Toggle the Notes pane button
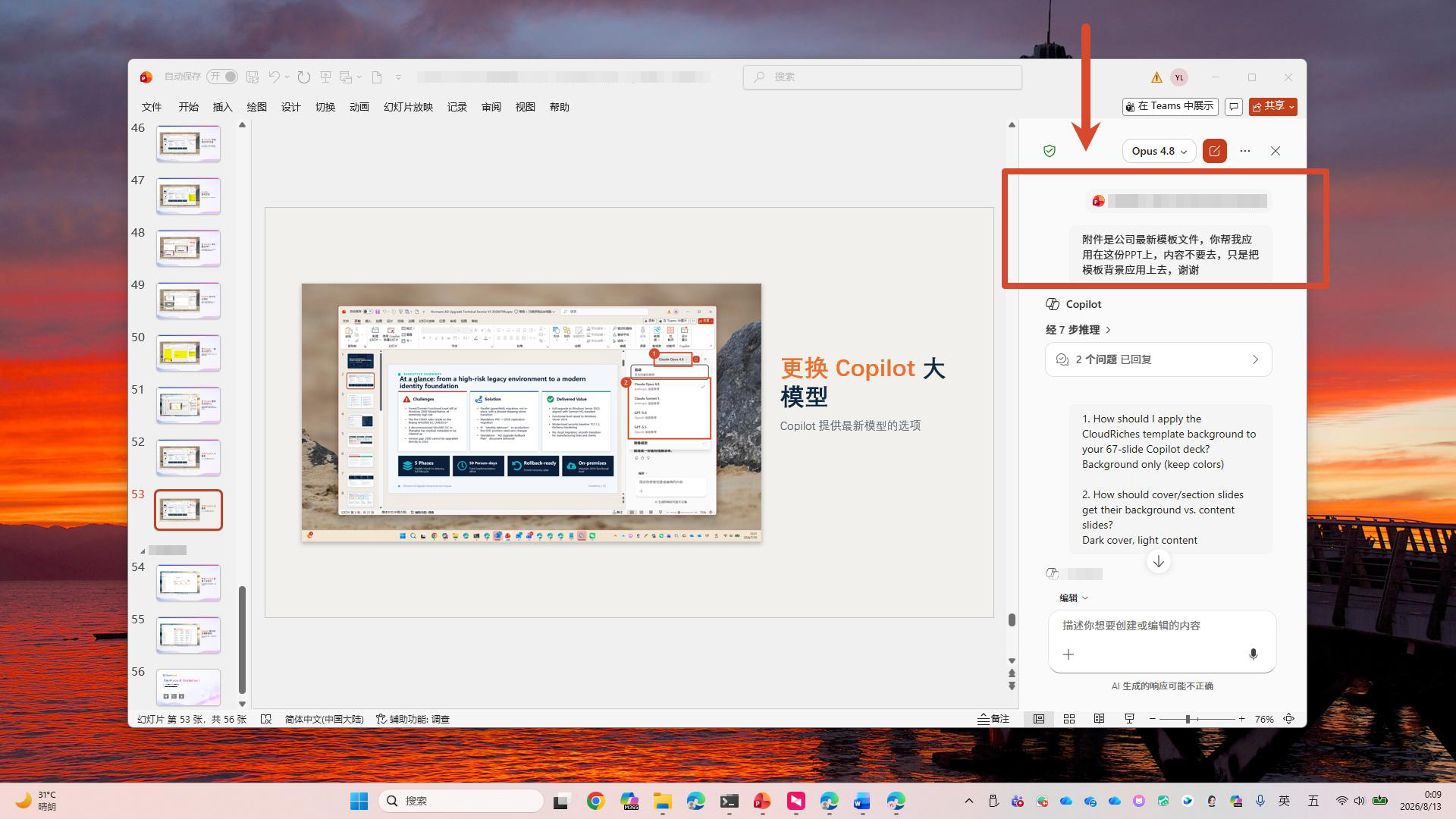The height and width of the screenshot is (819, 1456). pos(993,719)
